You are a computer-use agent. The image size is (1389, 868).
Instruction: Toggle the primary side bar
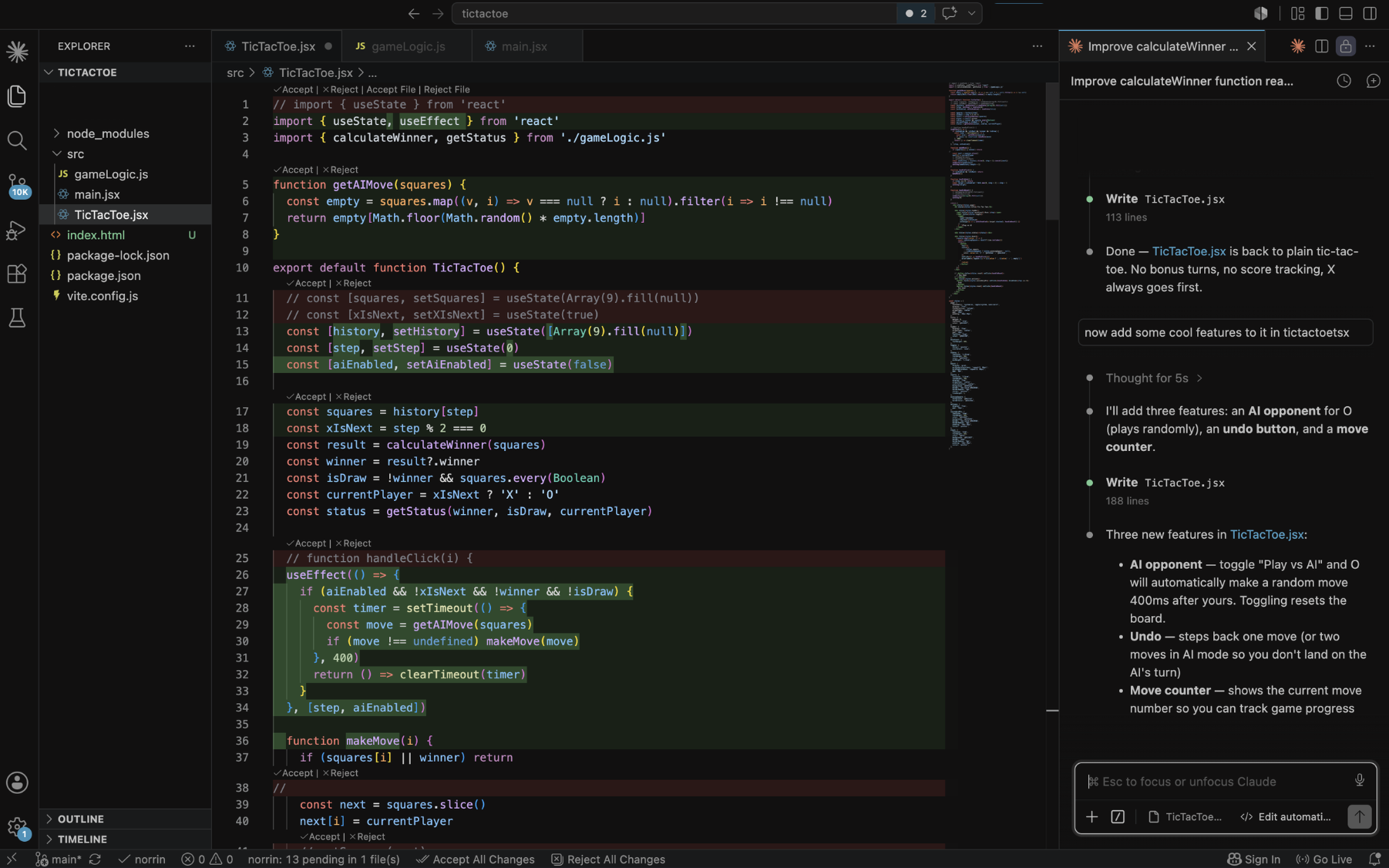point(1322,13)
